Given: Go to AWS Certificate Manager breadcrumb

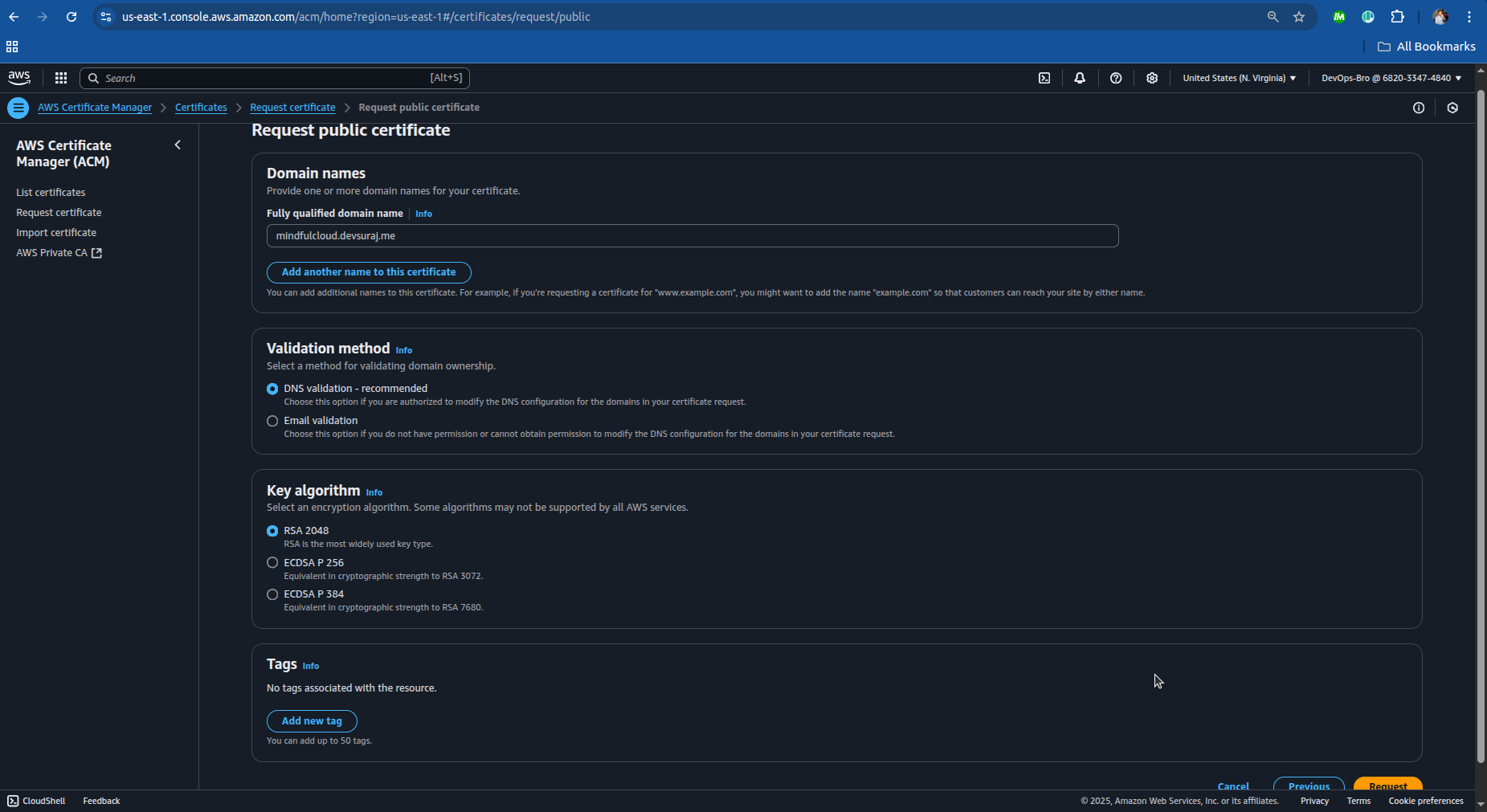Looking at the screenshot, I should [95, 108].
